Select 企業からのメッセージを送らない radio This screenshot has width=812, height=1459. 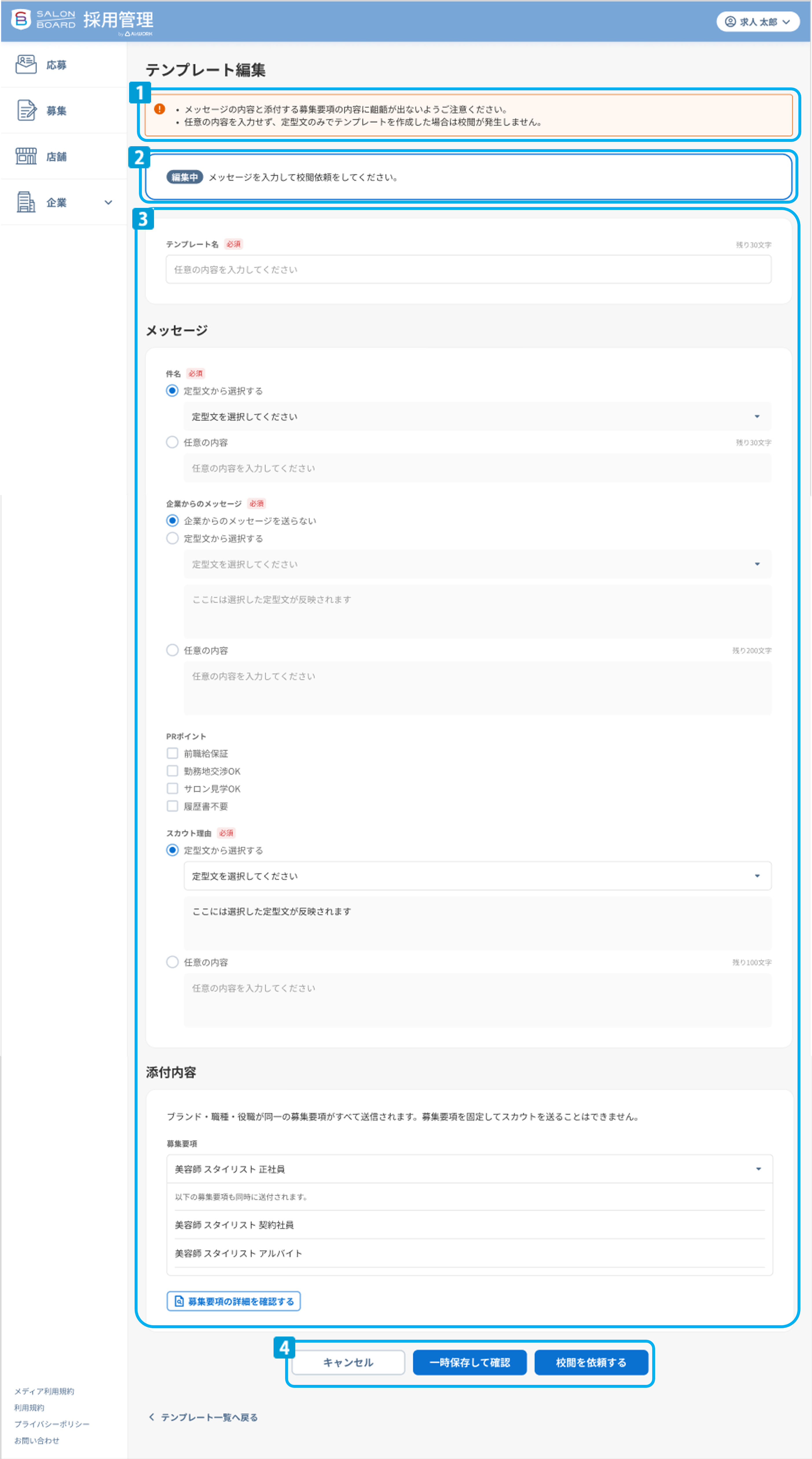click(x=172, y=521)
